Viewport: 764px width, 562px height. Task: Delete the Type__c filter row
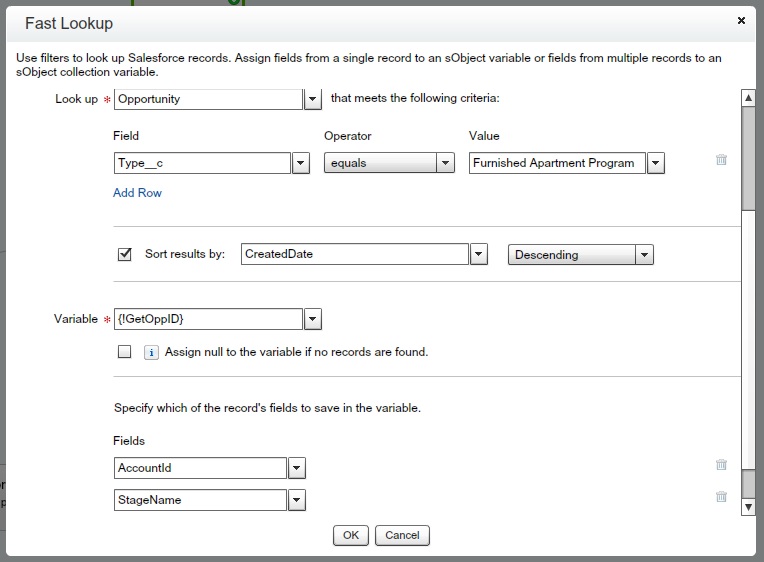pos(721,160)
